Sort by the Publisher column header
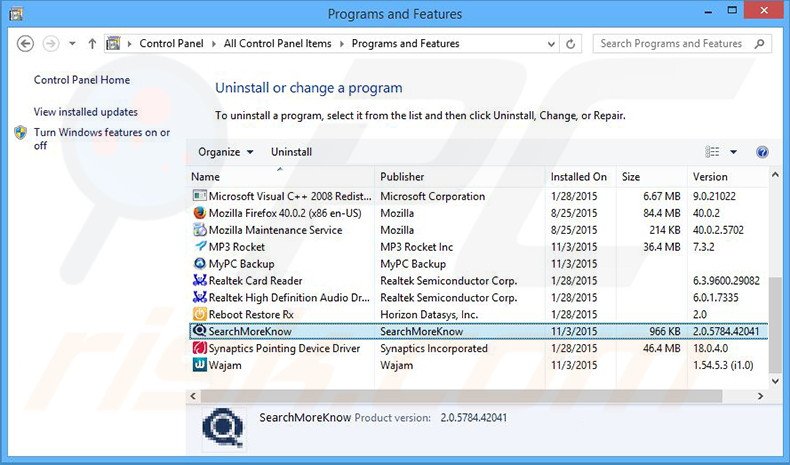Screen dimensions: 790x465 pos(459,177)
